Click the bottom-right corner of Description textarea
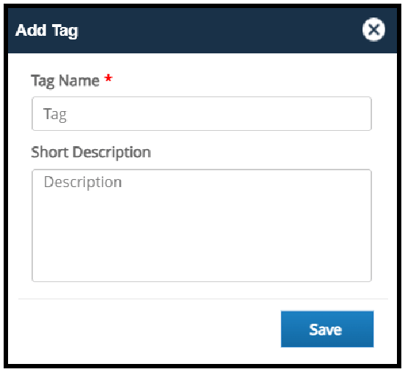 (368, 278)
